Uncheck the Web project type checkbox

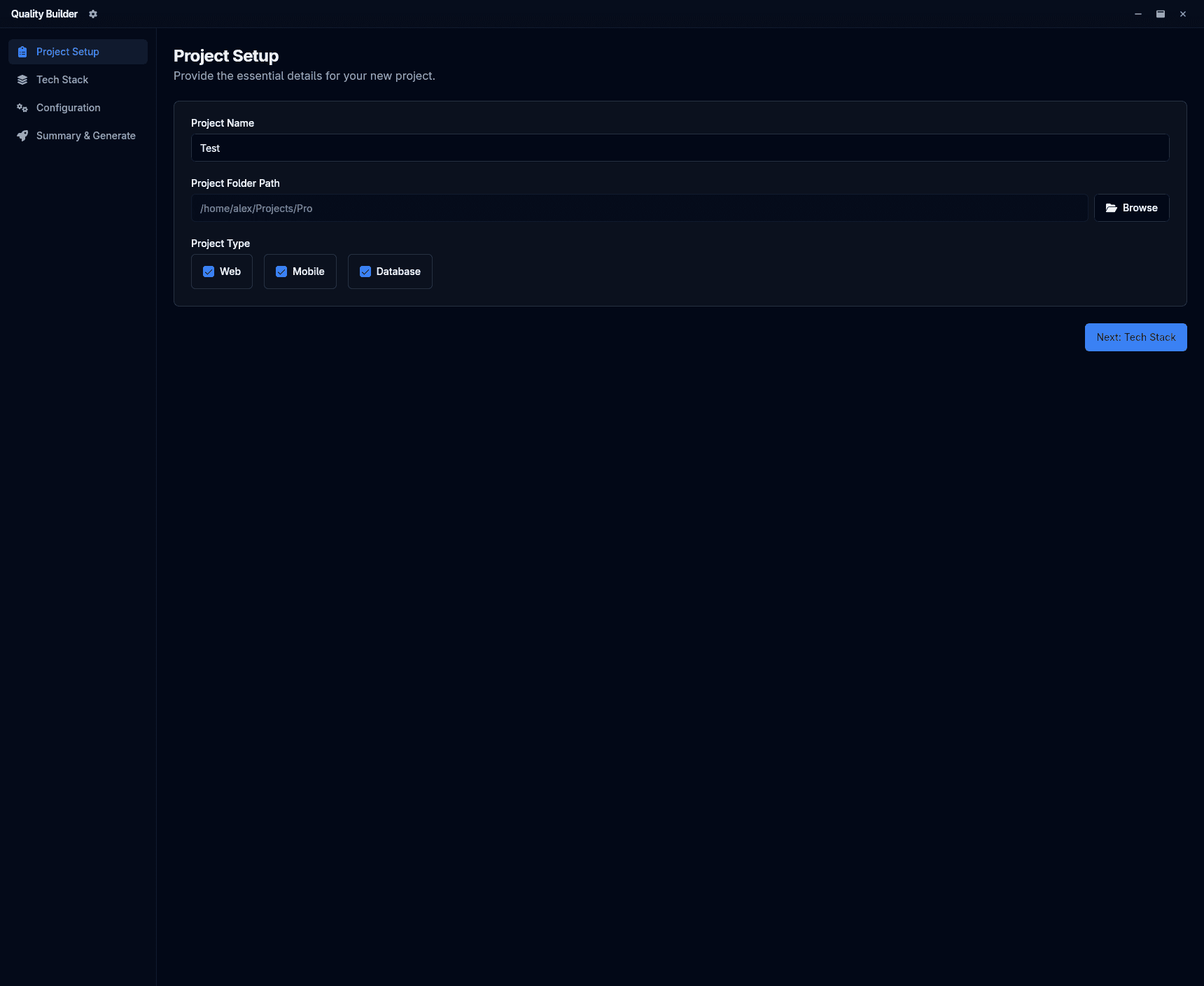point(209,272)
